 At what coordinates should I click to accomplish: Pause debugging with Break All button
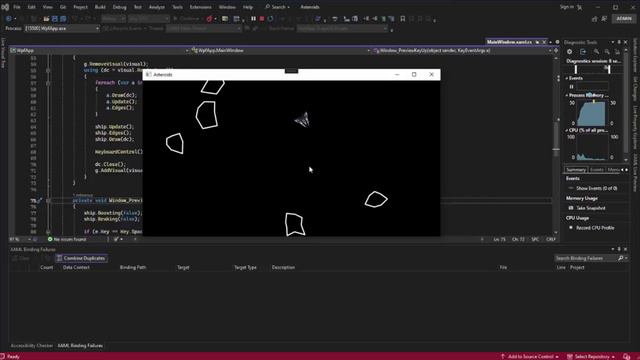253,19
